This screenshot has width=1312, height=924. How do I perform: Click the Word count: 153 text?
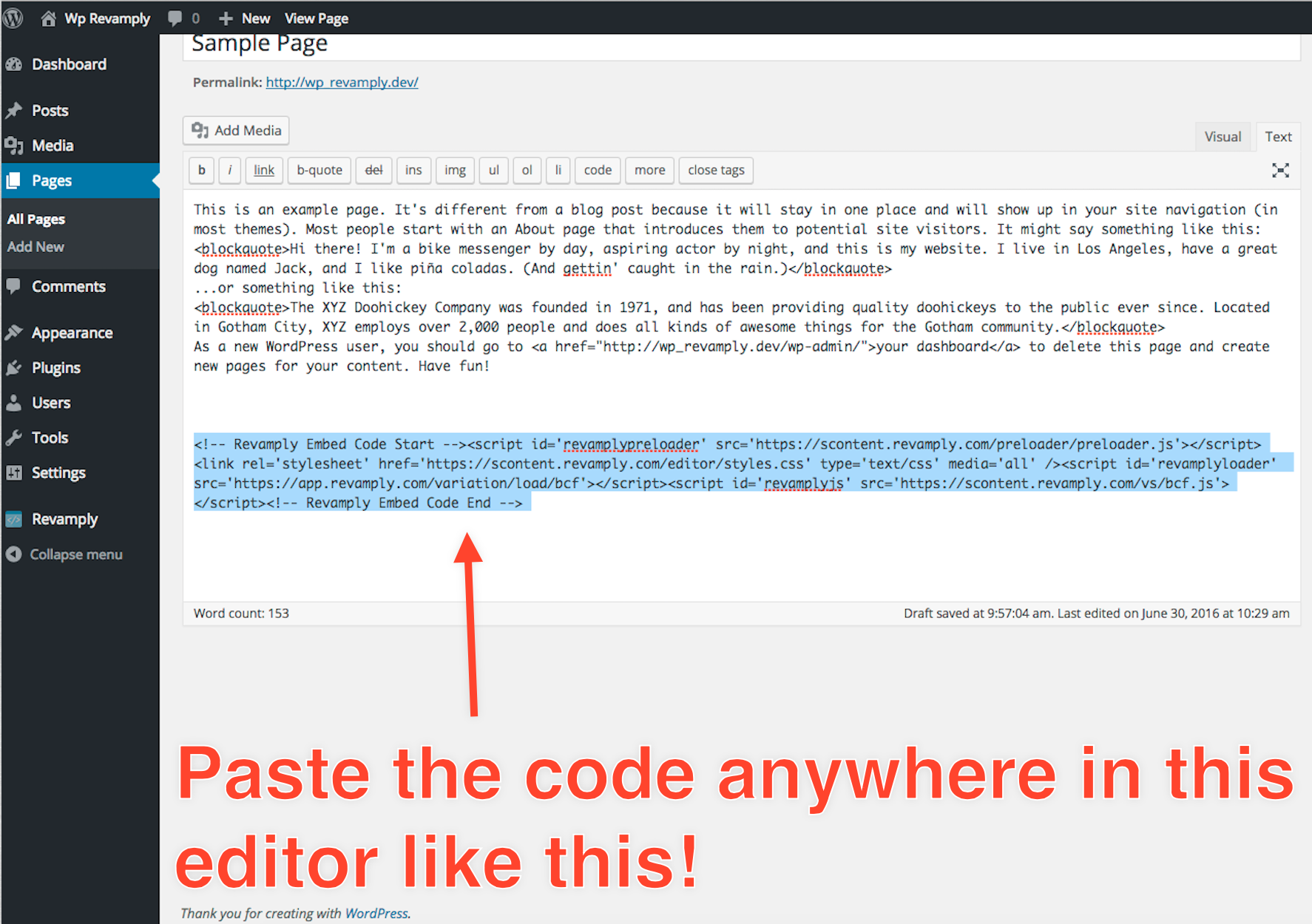pos(241,613)
